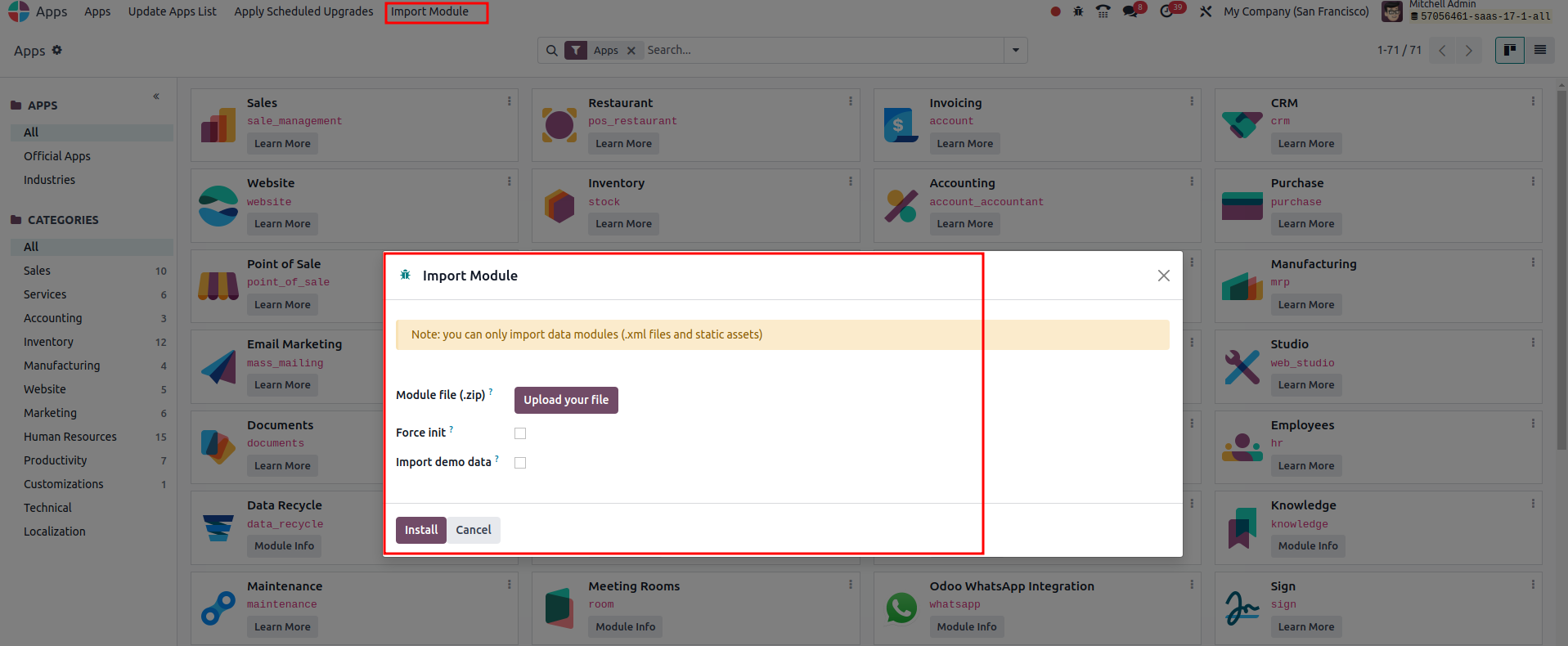Go to the previous page arrow

(x=1442, y=51)
